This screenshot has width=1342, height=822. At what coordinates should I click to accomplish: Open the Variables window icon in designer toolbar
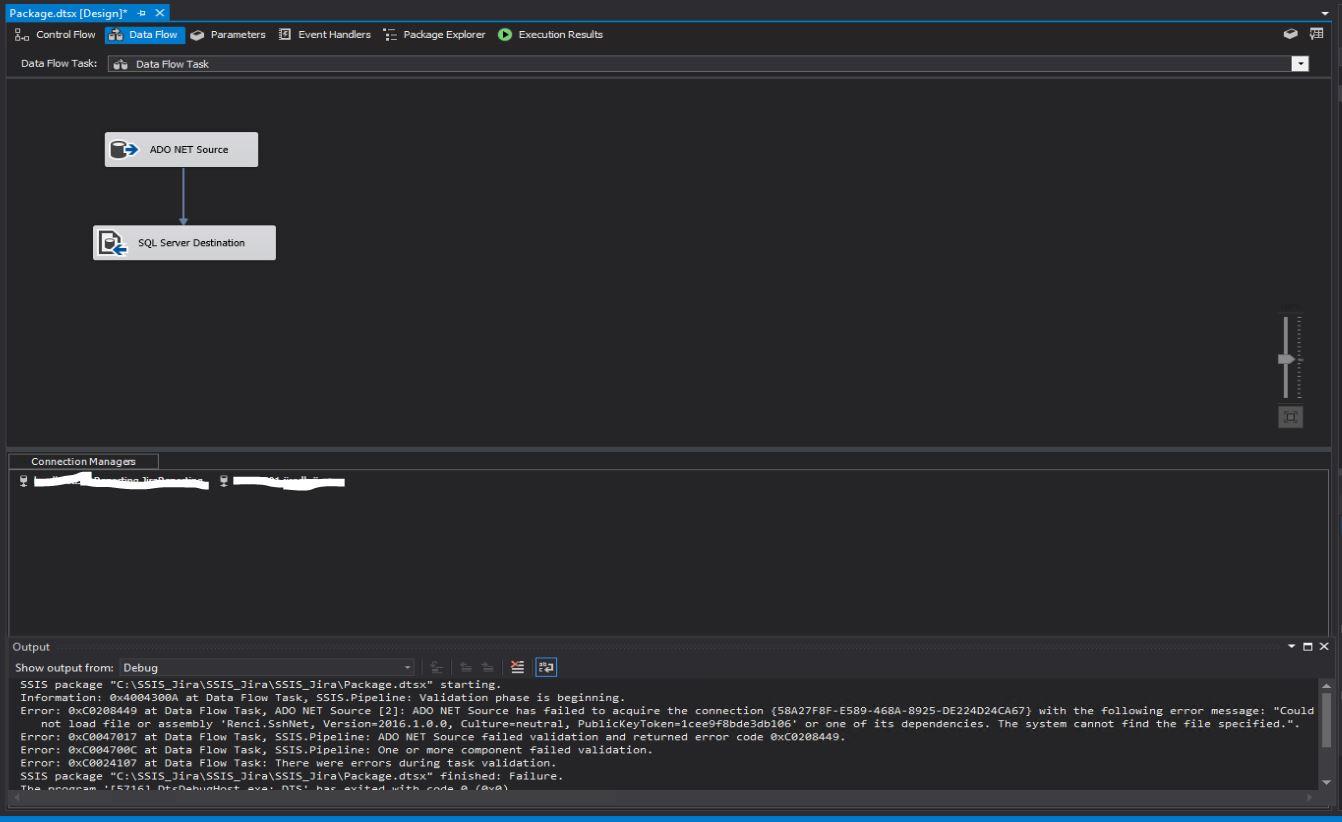click(x=1291, y=34)
